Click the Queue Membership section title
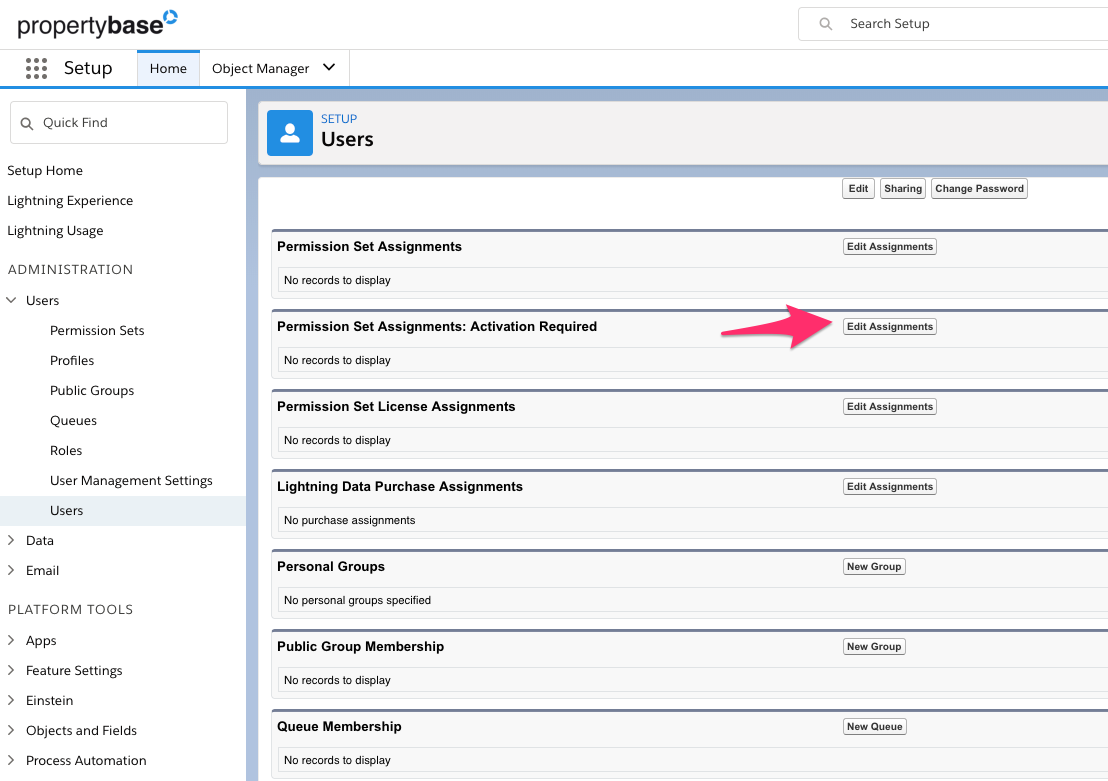Image resolution: width=1108 pixels, height=781 pixels. (339, 727)
